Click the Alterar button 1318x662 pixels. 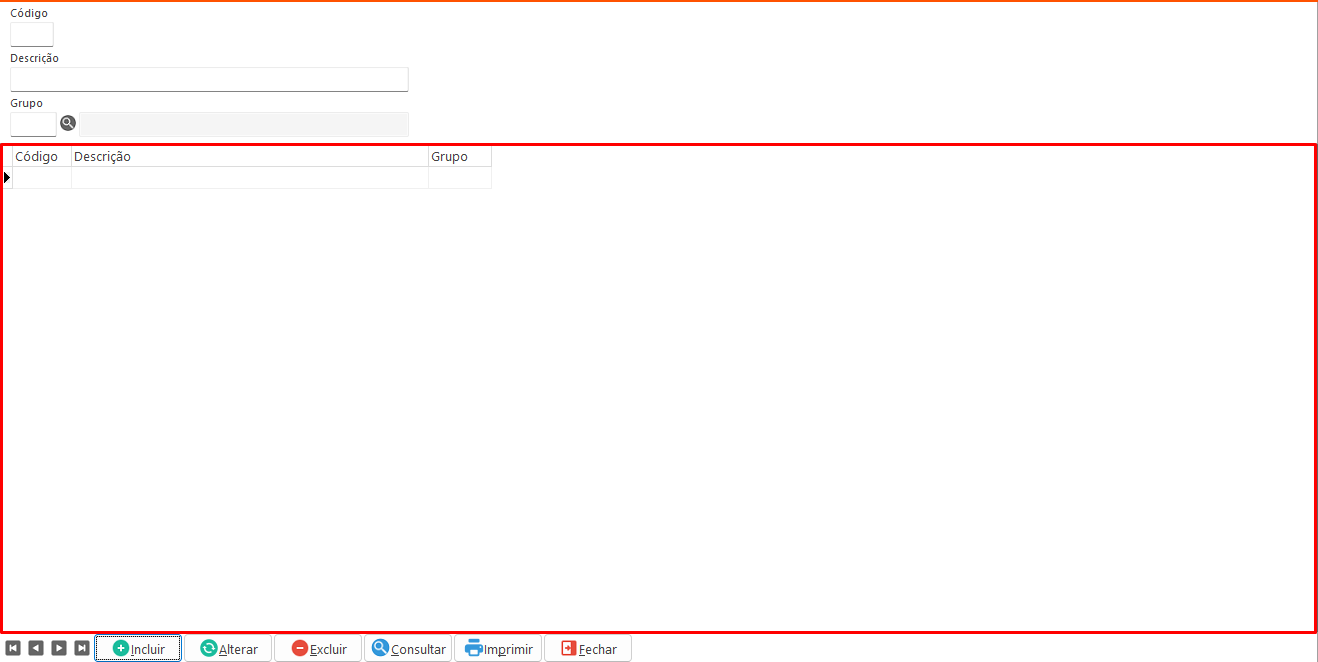point(228,648)
